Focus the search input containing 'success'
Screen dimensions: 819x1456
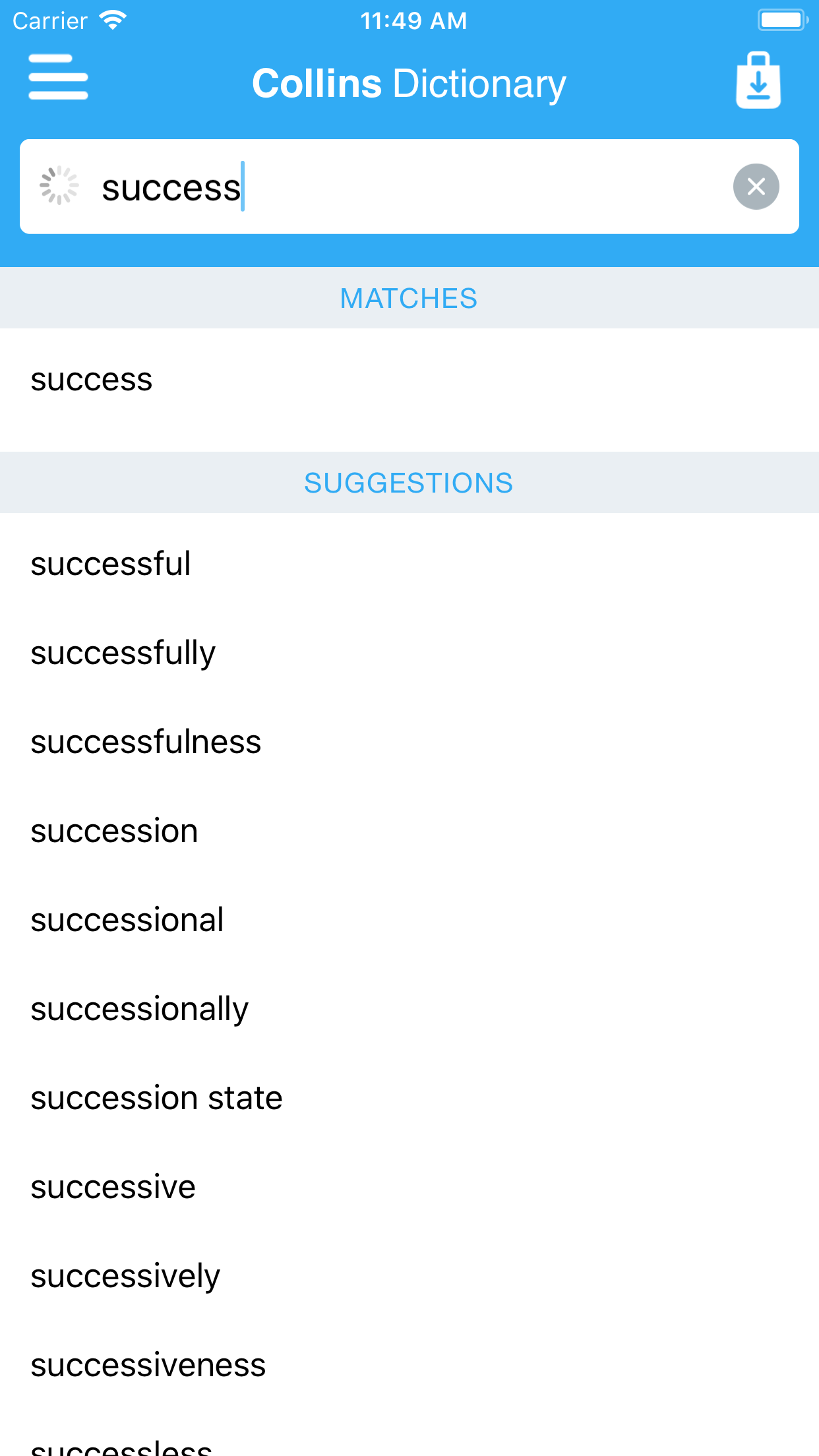pos(409,187)
